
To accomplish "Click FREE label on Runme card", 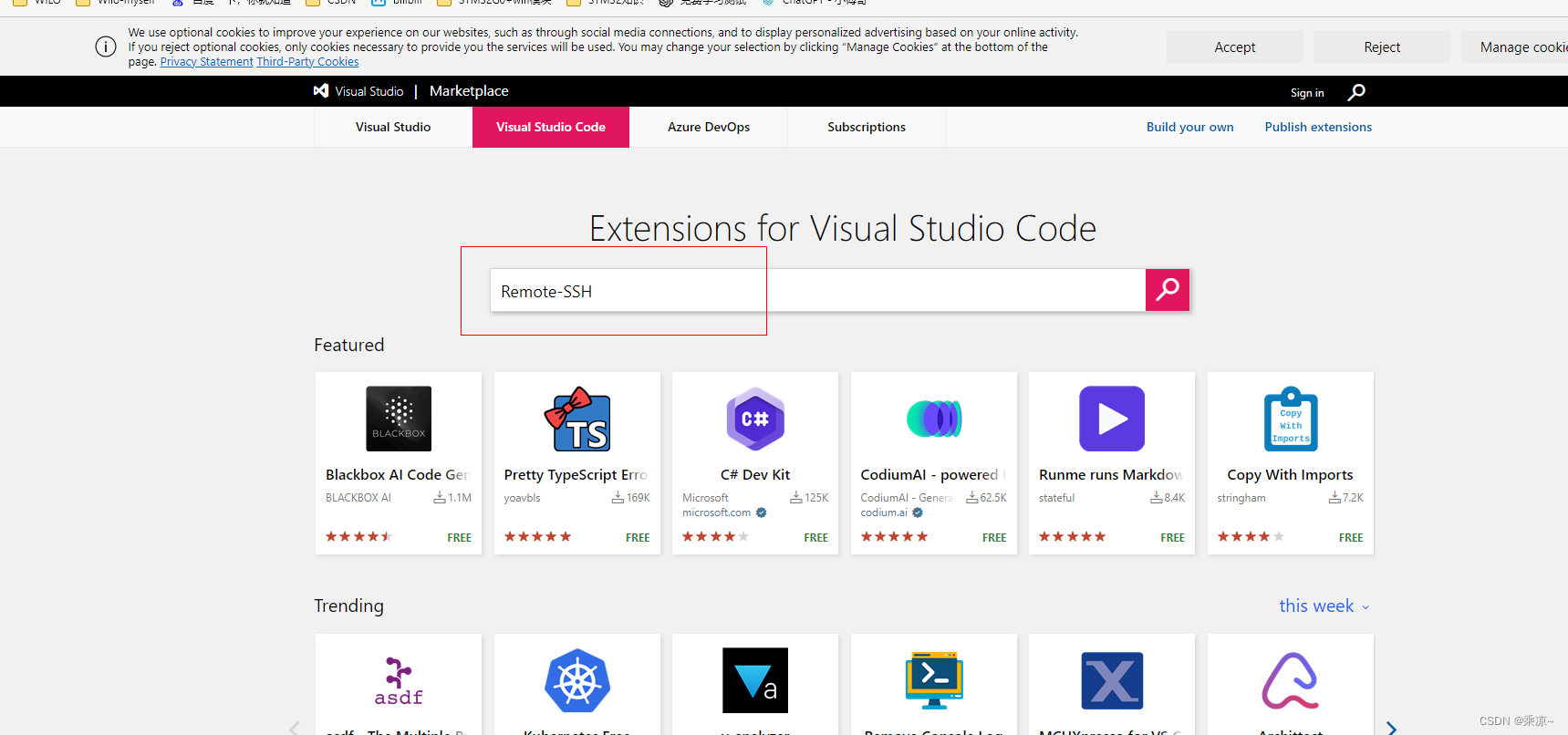I will 1172,538.
